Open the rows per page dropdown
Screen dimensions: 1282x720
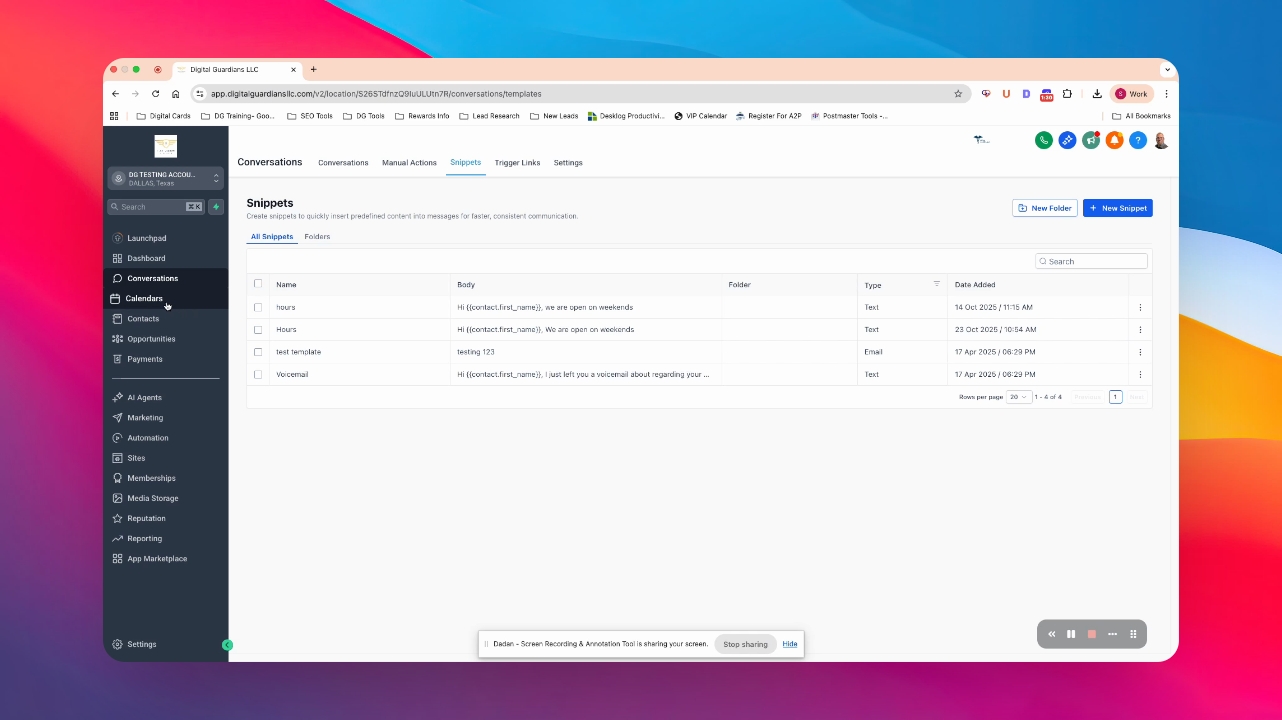(x=1019, y=397)
